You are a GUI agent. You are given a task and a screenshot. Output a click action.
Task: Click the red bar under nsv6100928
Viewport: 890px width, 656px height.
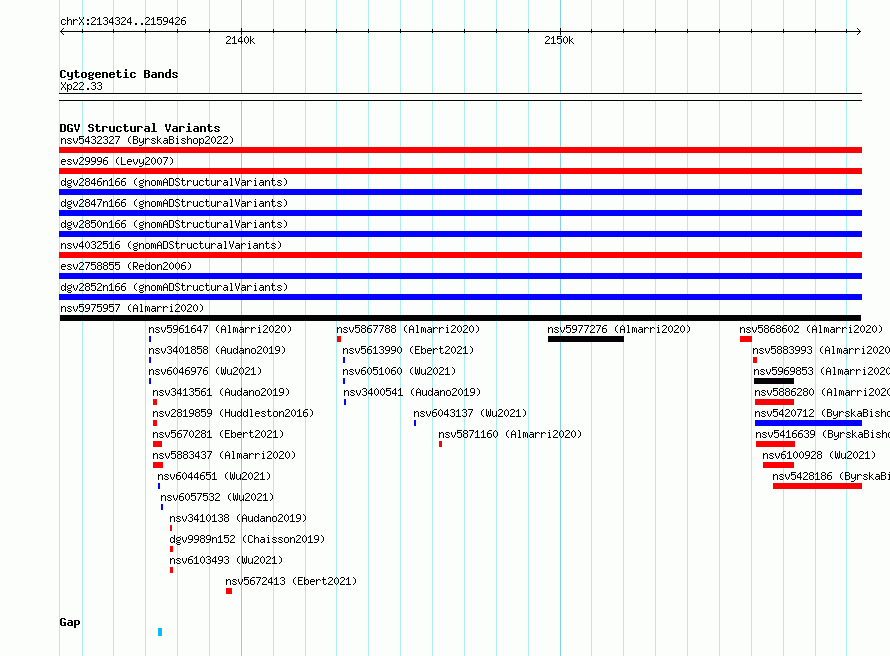[778, 465]
